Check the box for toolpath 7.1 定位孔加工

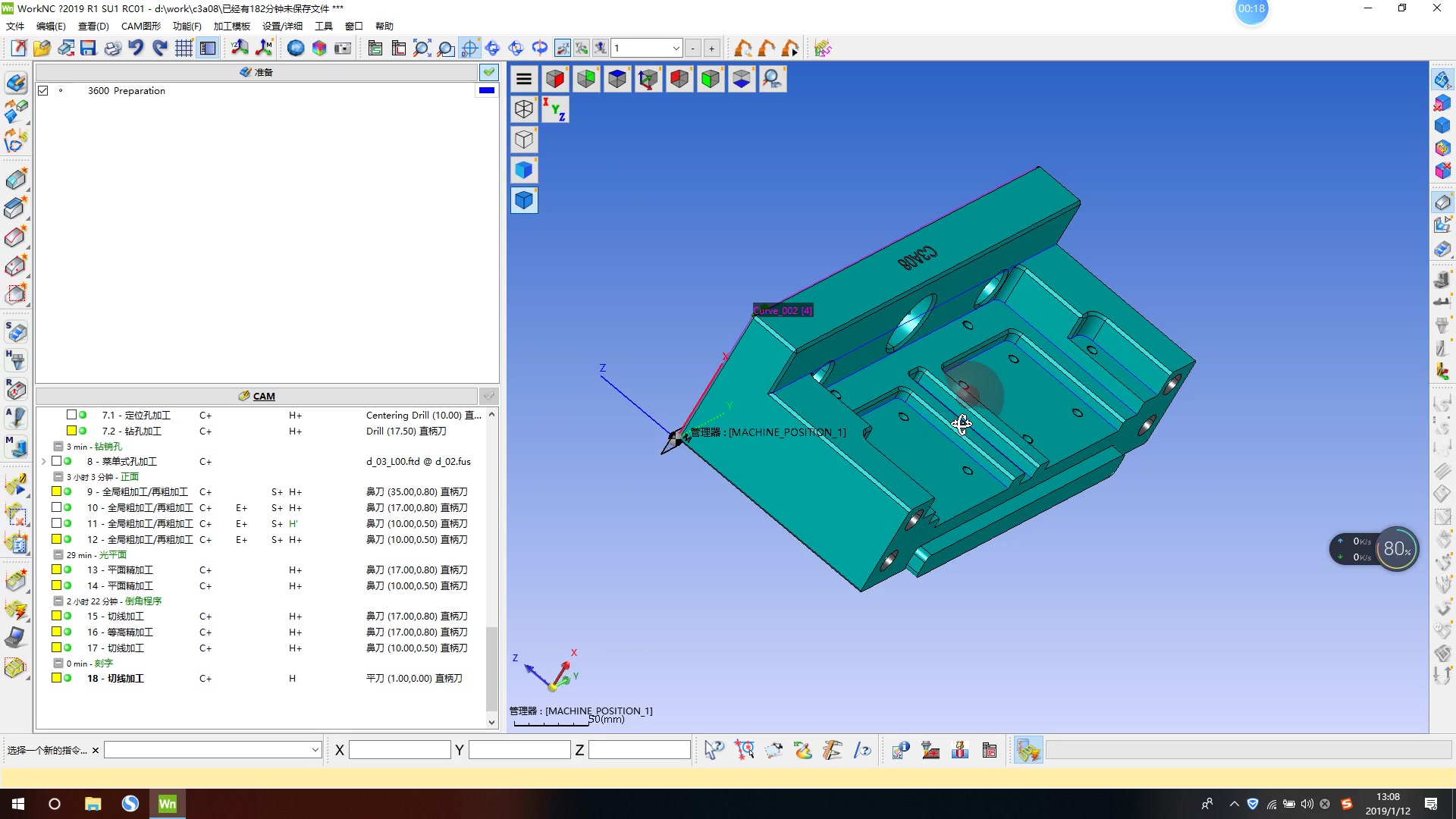pyautogui.click(x=71, y=415)
